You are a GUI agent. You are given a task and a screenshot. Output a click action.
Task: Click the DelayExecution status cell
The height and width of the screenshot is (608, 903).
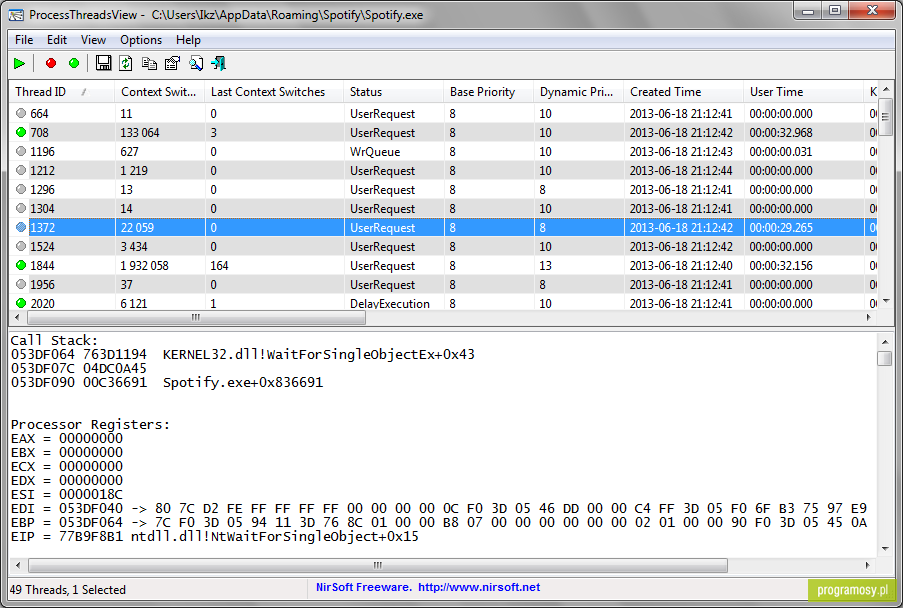[390, 303]
